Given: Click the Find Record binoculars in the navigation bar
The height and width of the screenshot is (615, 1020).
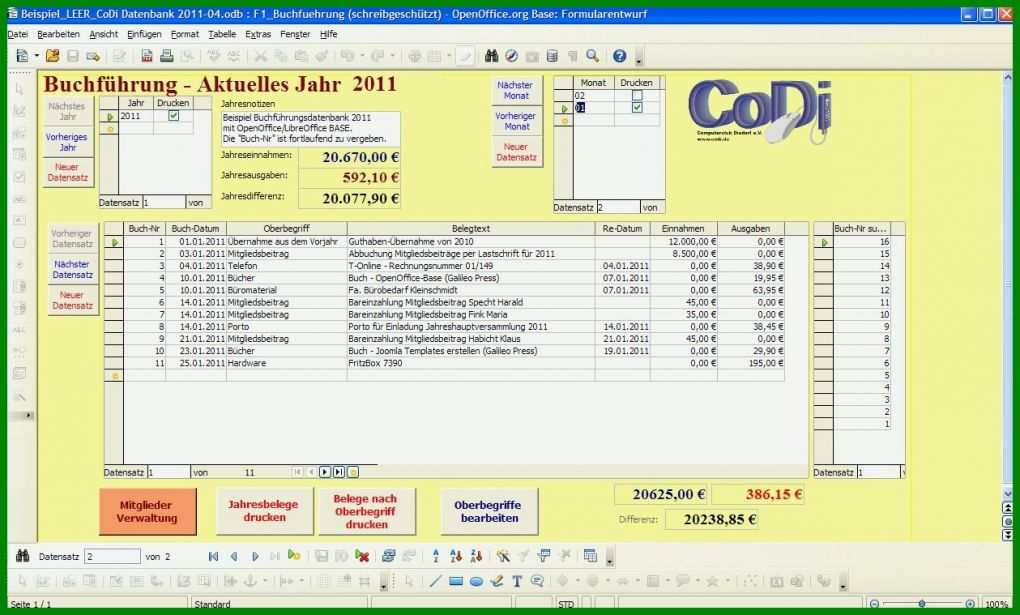Looking at the screenshot, I should click(x=23, y=556).
